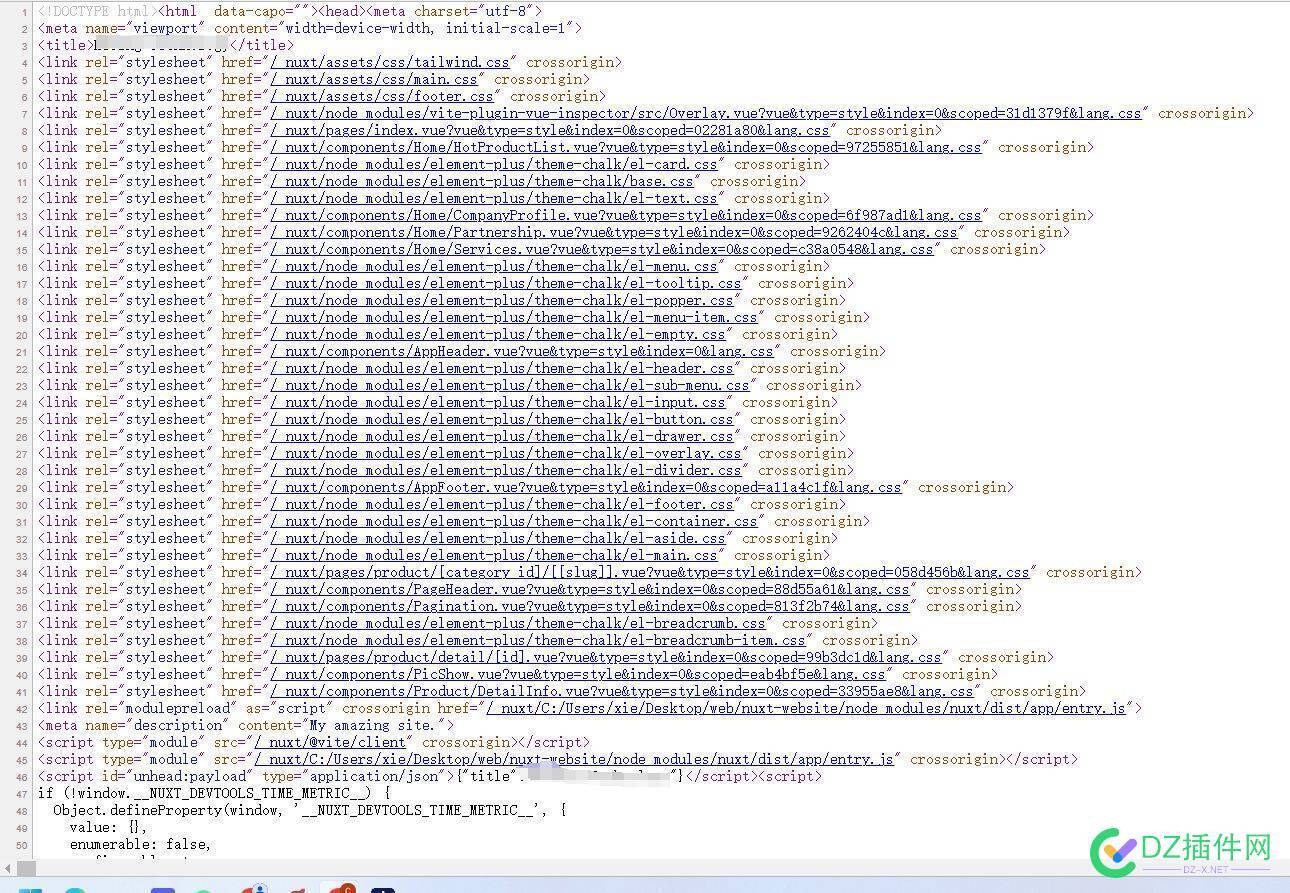Open the Services.vue stylesheet link
Screen dimensions: 1290x893
pos(602,249)
